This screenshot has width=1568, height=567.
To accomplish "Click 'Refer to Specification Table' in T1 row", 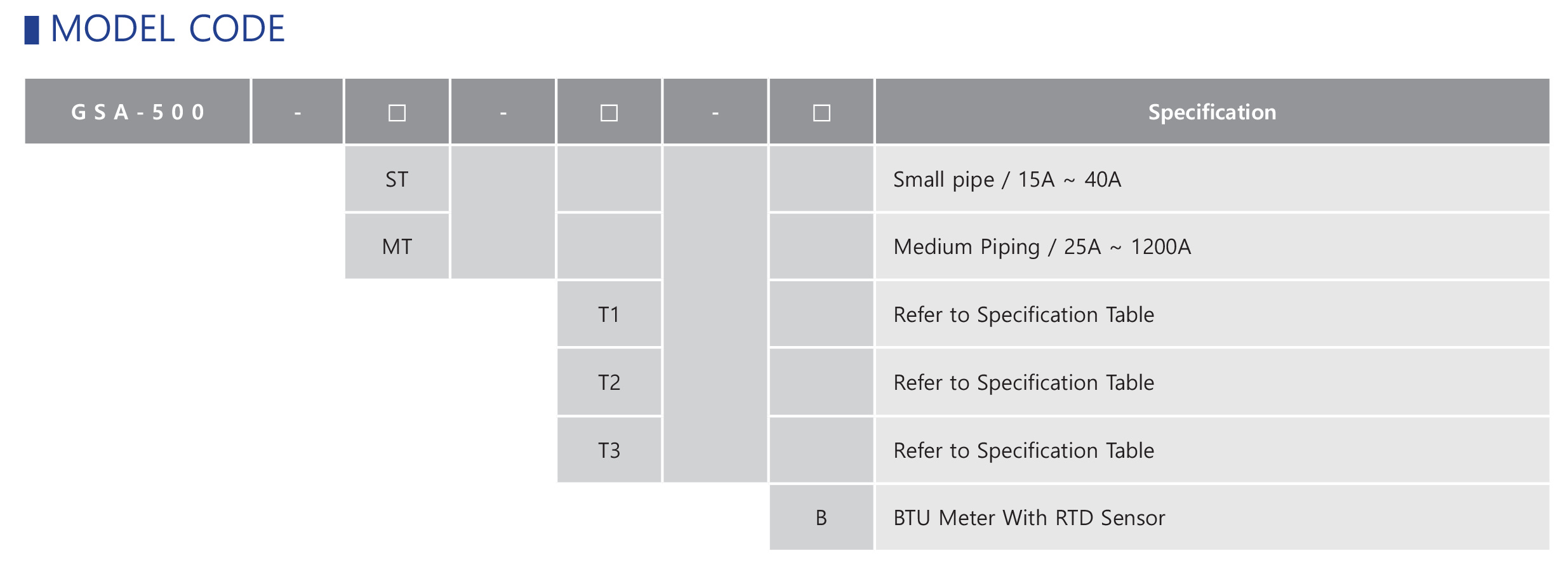I will tap(1023, 315).
